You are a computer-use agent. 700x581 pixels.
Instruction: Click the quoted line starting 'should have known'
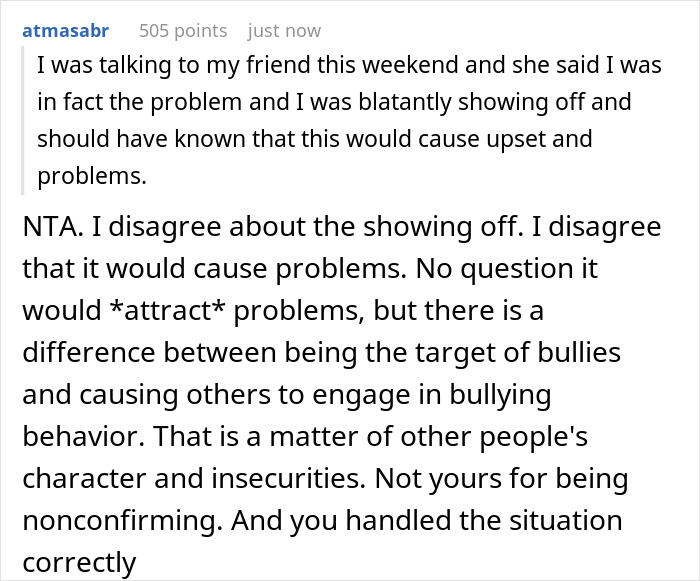pos(315,138)
